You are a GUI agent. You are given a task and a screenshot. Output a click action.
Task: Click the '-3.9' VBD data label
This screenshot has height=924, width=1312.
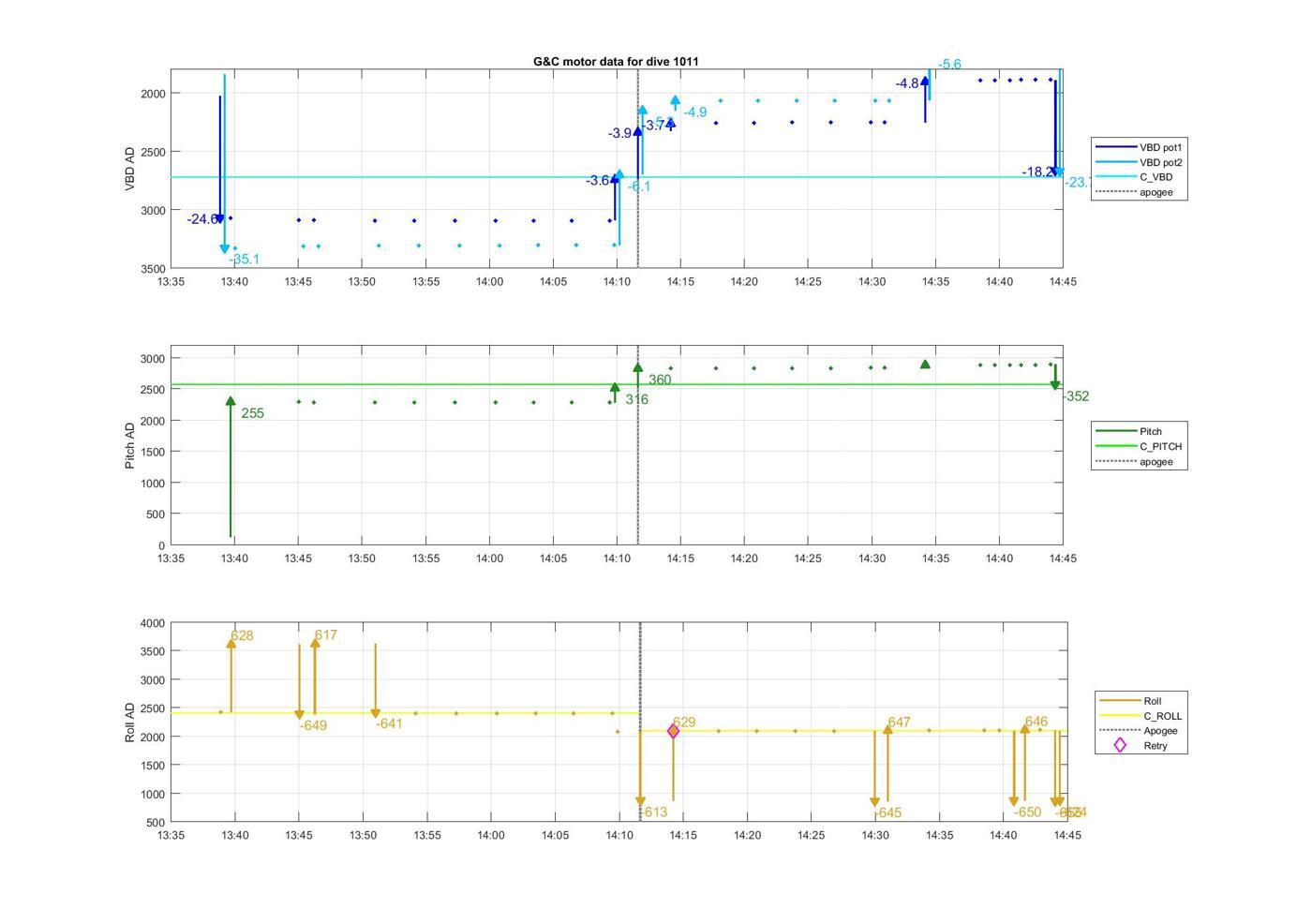coord(620,134)
